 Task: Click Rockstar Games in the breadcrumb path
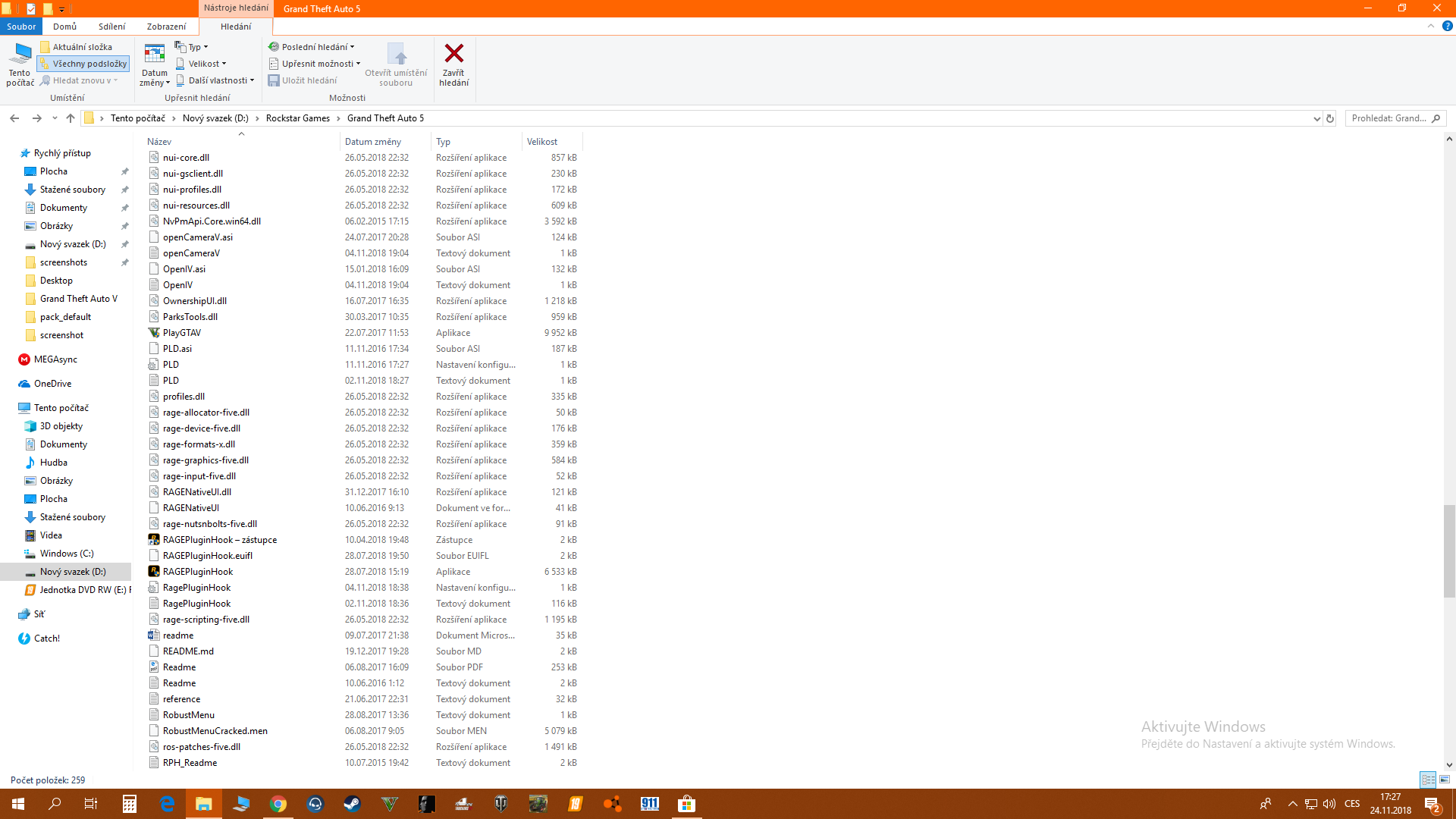click(x=297, y=118)
